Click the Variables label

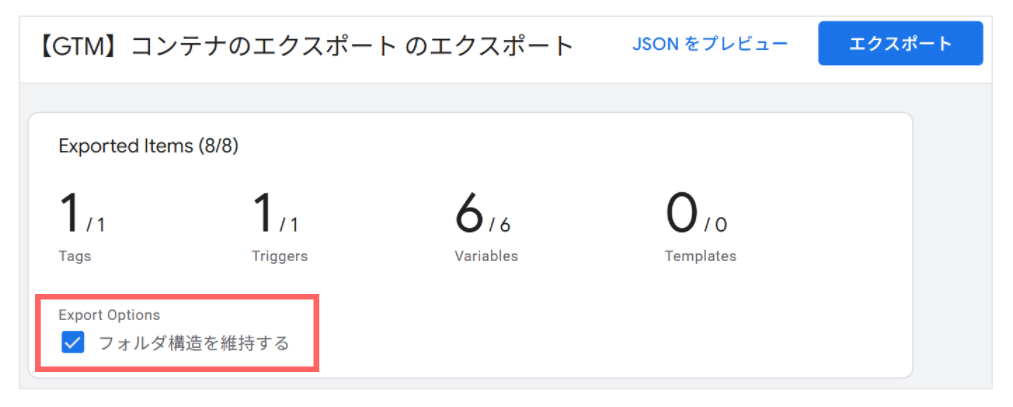click(486, 256)
